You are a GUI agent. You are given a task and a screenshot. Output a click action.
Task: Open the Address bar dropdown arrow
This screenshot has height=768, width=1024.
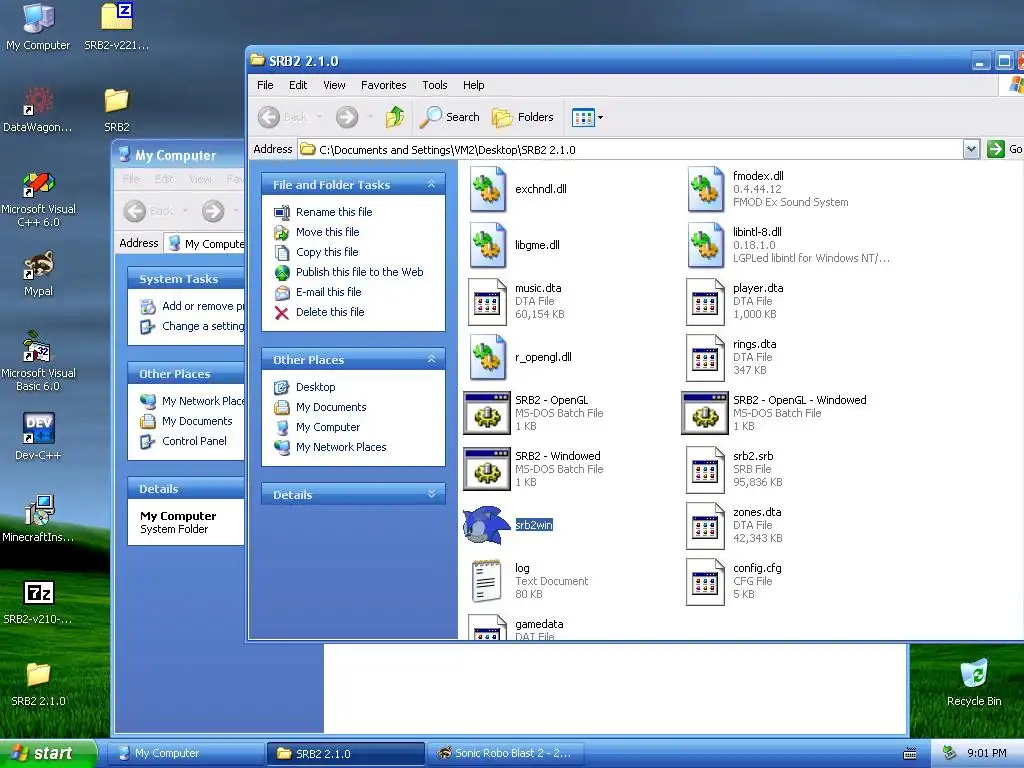971,150
